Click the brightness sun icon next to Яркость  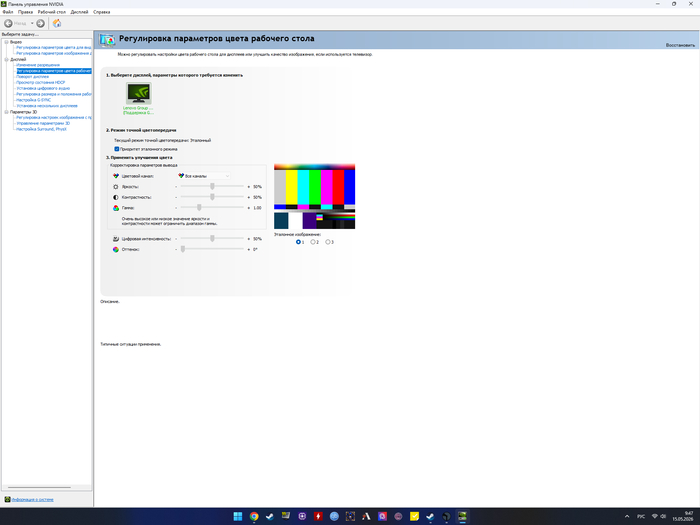click(x=116, y=187)
